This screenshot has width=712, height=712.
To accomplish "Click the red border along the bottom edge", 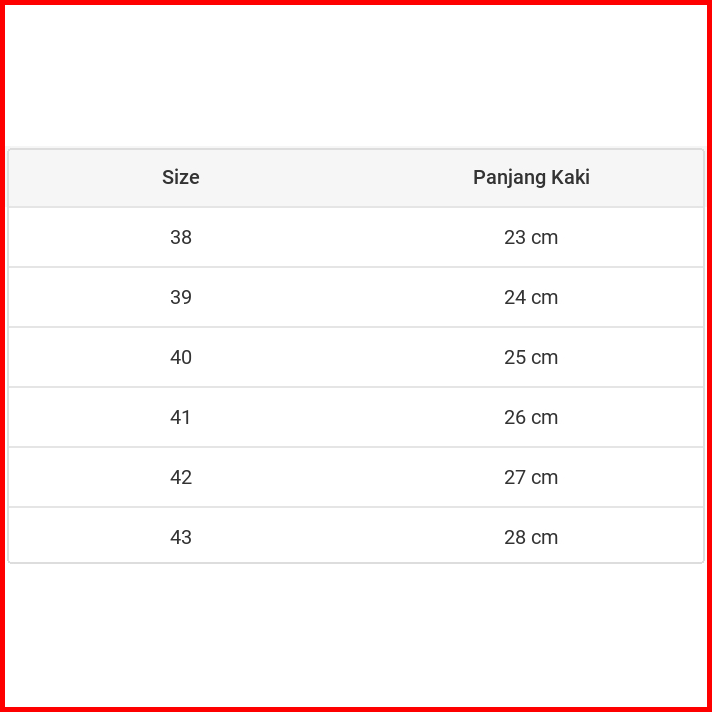I will (x=356, y=709).
